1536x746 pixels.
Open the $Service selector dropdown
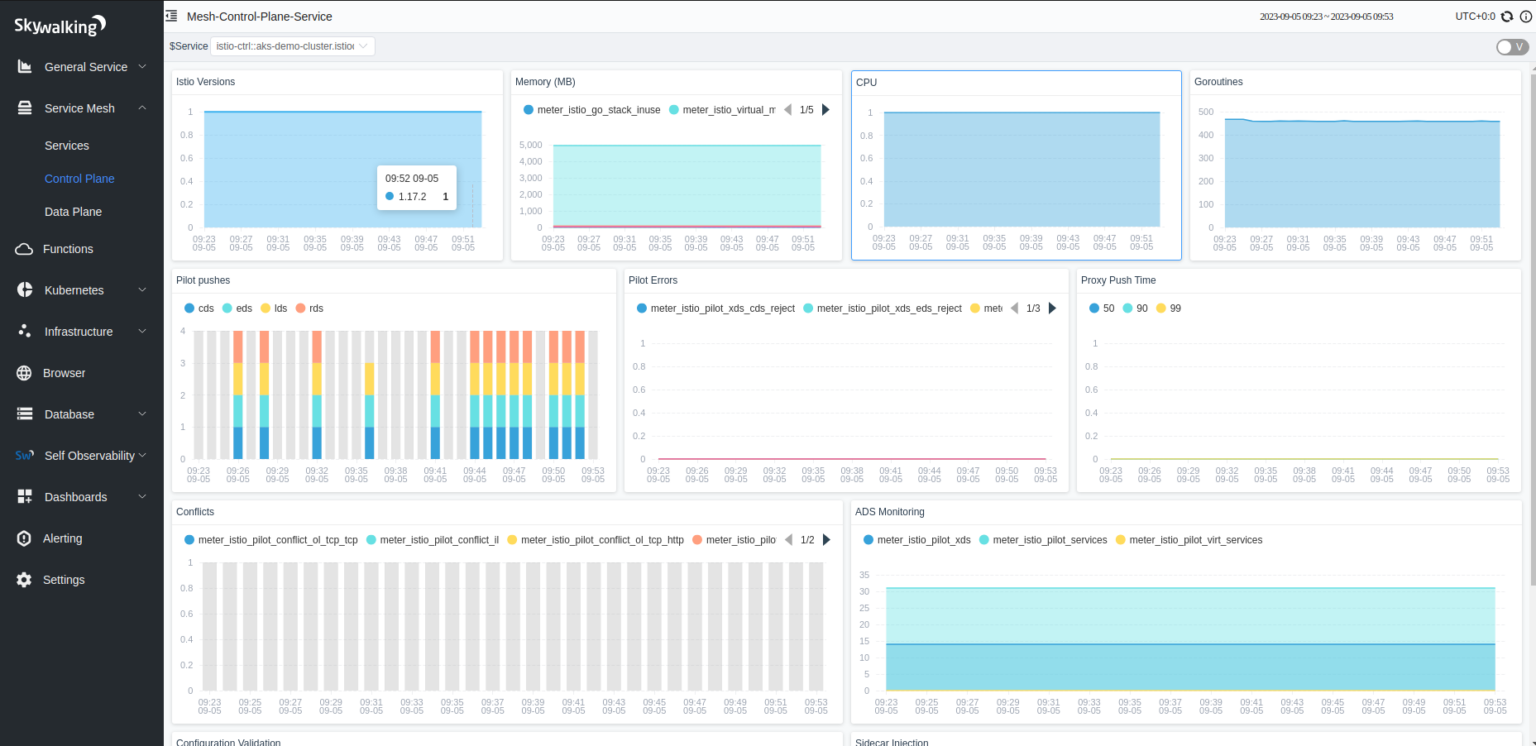click(292, 45)
